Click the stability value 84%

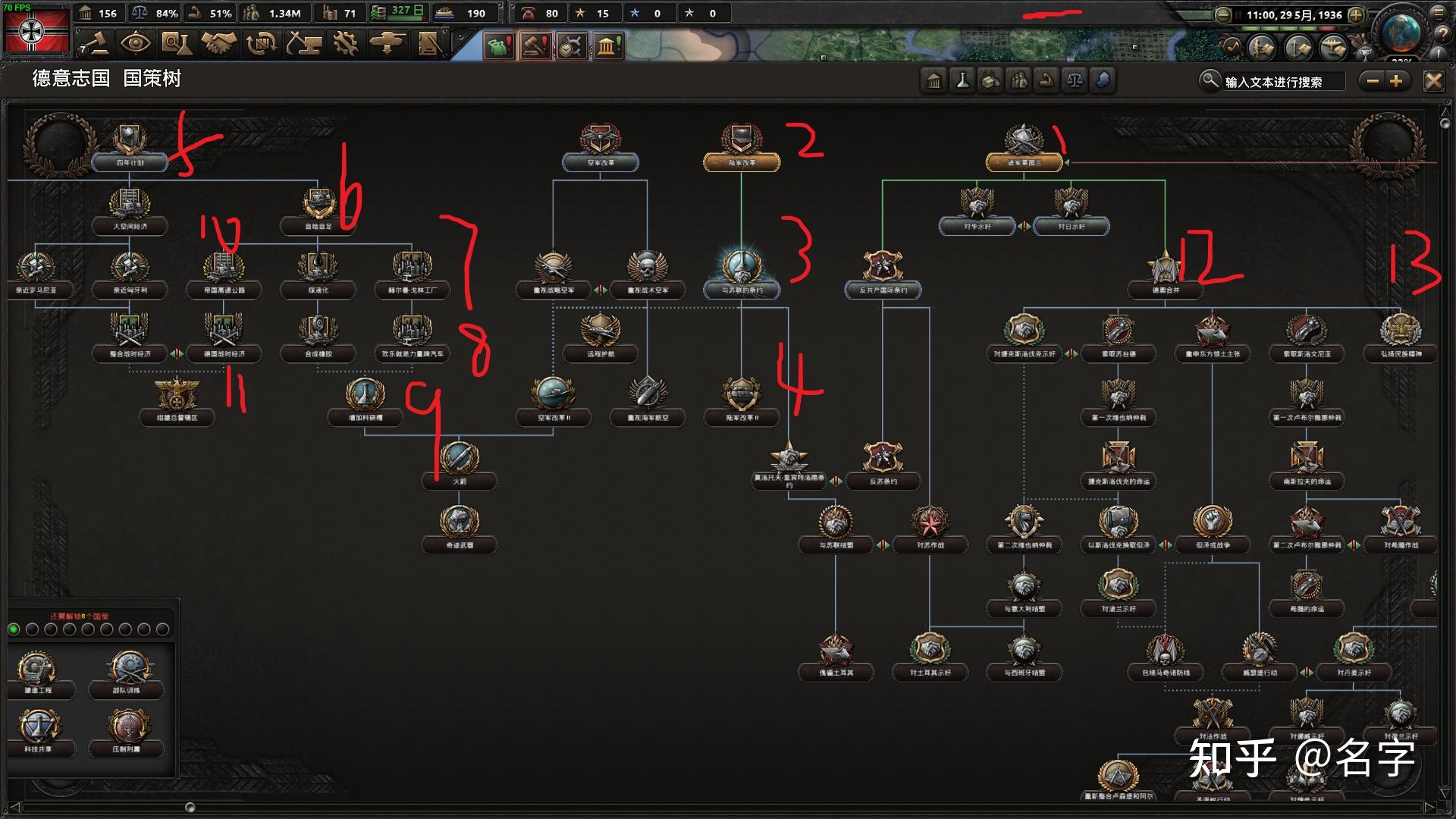167,14
